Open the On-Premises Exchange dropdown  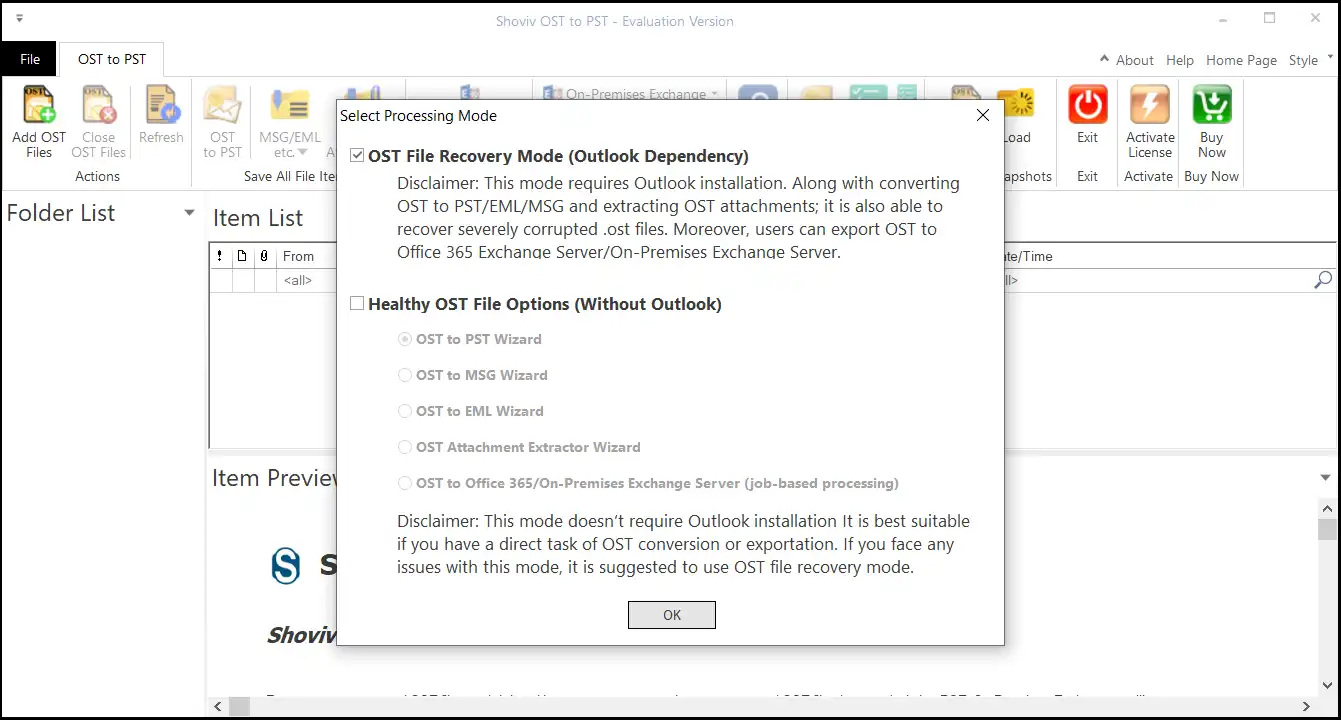[631, 94]
